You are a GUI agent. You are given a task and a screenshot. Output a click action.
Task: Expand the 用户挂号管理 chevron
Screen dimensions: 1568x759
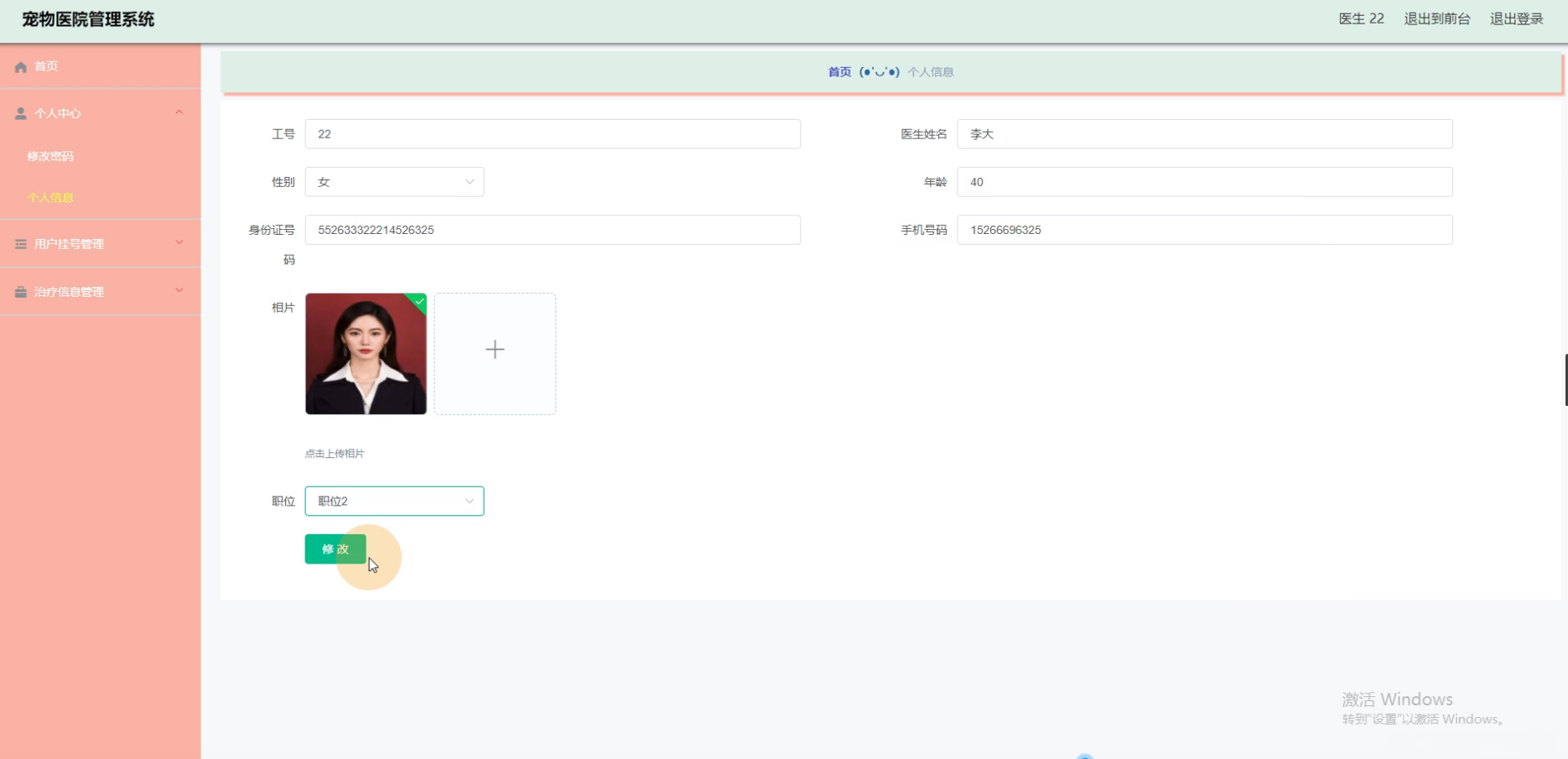tap(179, 243)
